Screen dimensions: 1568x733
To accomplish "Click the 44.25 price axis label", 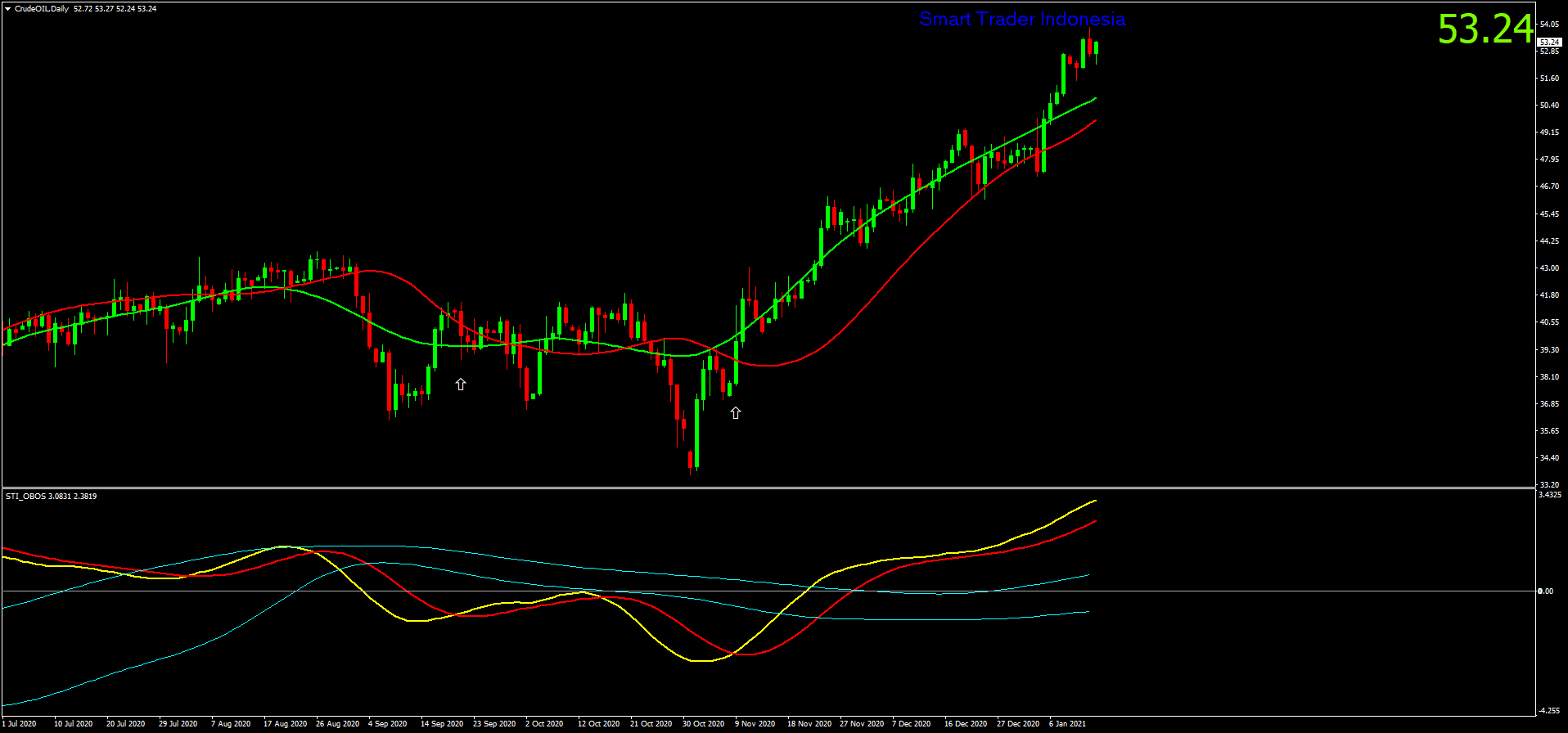I will pyautogui.click(x=1549, y=241).
